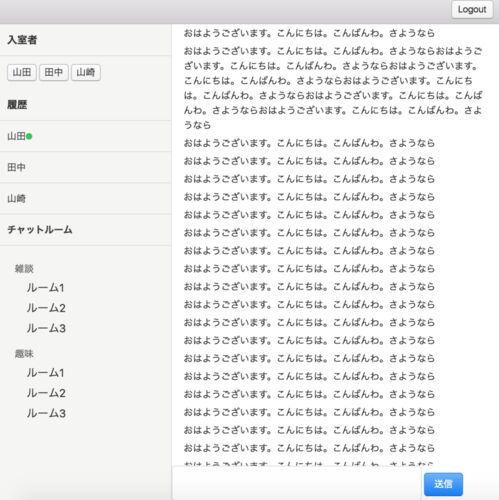The width and height of the screenshot is (499, 500).
Task: Open ルーム1 under 雑談
Action: pyautogui.click(x=46, y=288)
